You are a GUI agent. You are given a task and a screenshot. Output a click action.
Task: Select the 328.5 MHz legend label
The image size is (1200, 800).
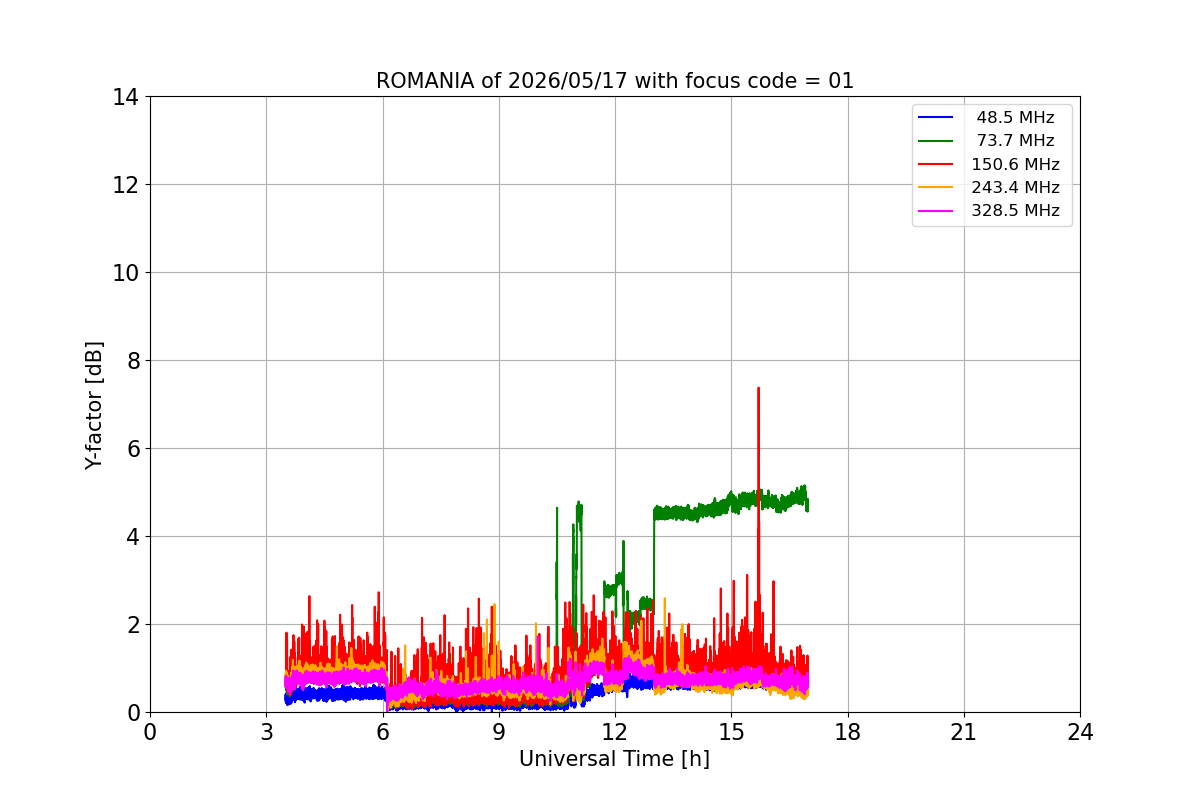pos(1015,211)
